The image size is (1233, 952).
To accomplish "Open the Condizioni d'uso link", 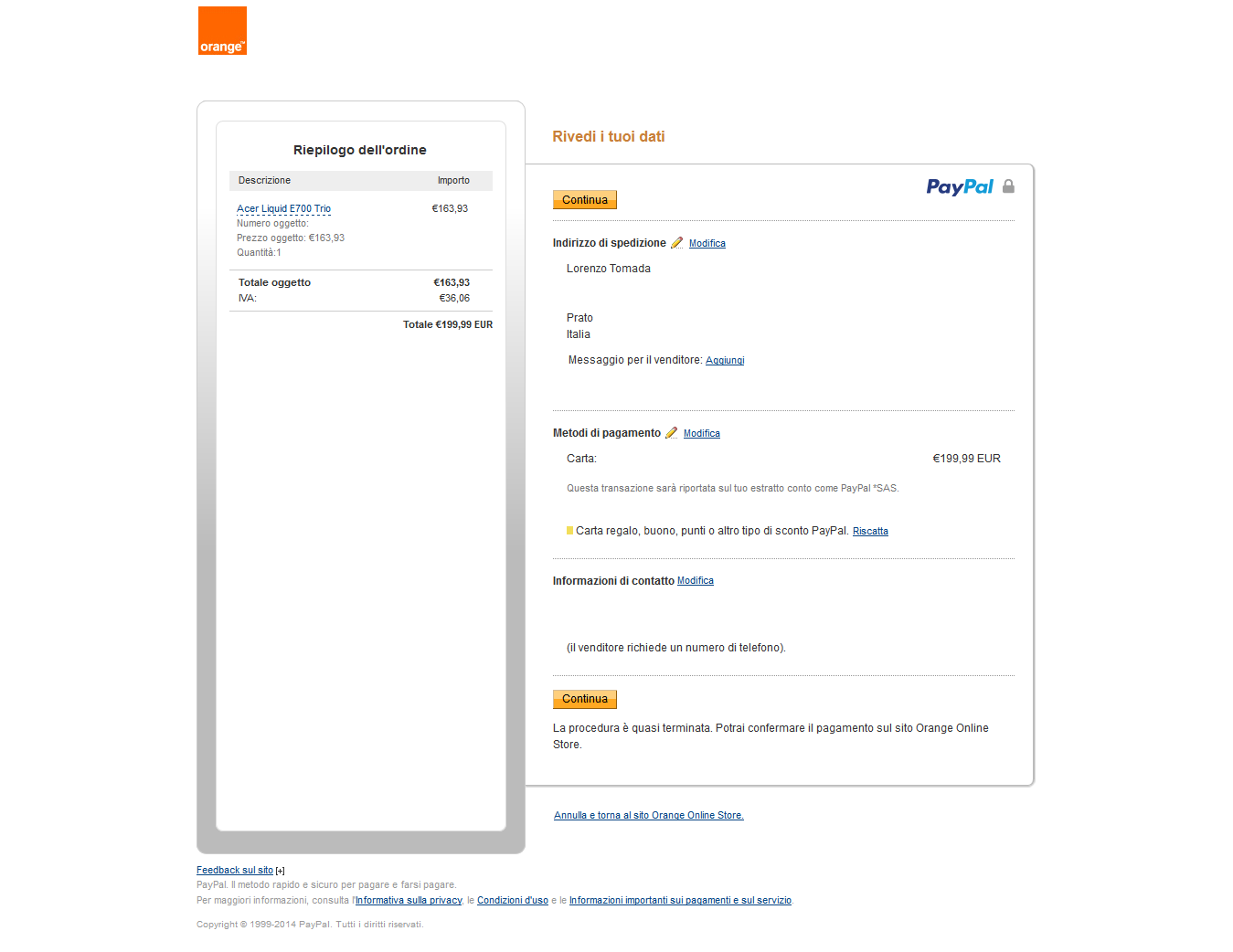I will click(x=512, y=901).
